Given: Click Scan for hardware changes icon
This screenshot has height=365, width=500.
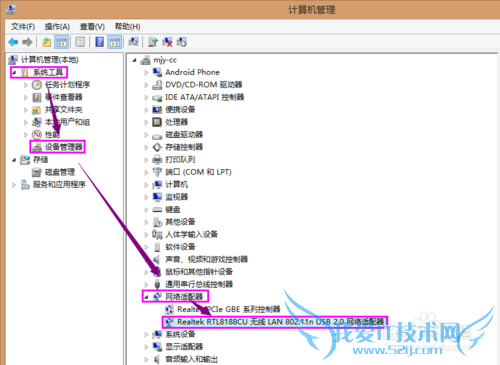Looking at the screenshot, I should (133, 42).
